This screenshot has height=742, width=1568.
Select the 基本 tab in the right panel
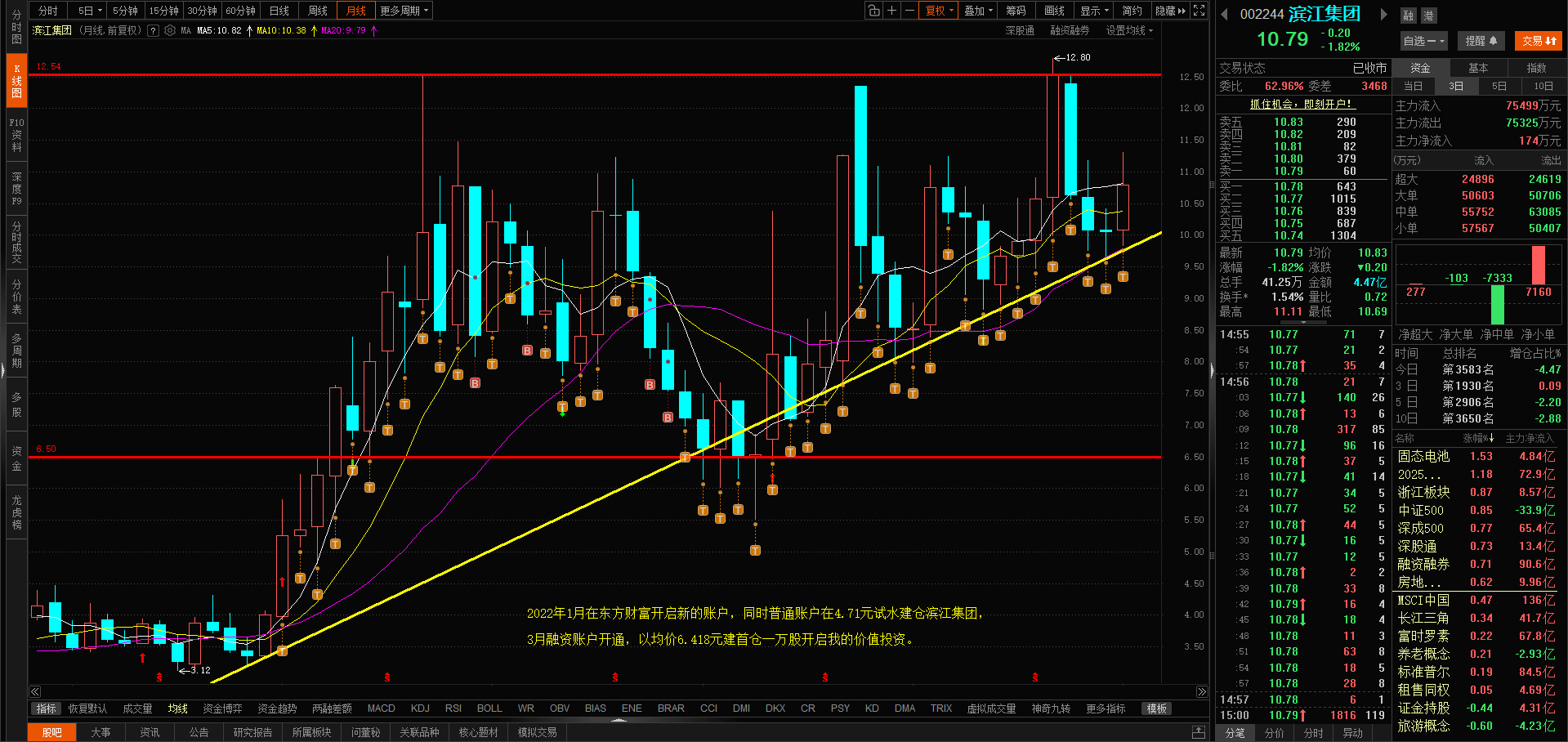point(1478,68)
